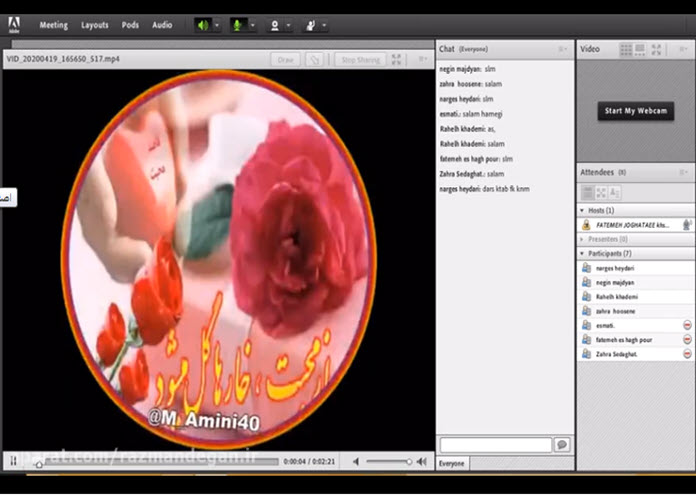Click the video volume slider
This screenshot has width=696, height=498.
coord(389,462)
